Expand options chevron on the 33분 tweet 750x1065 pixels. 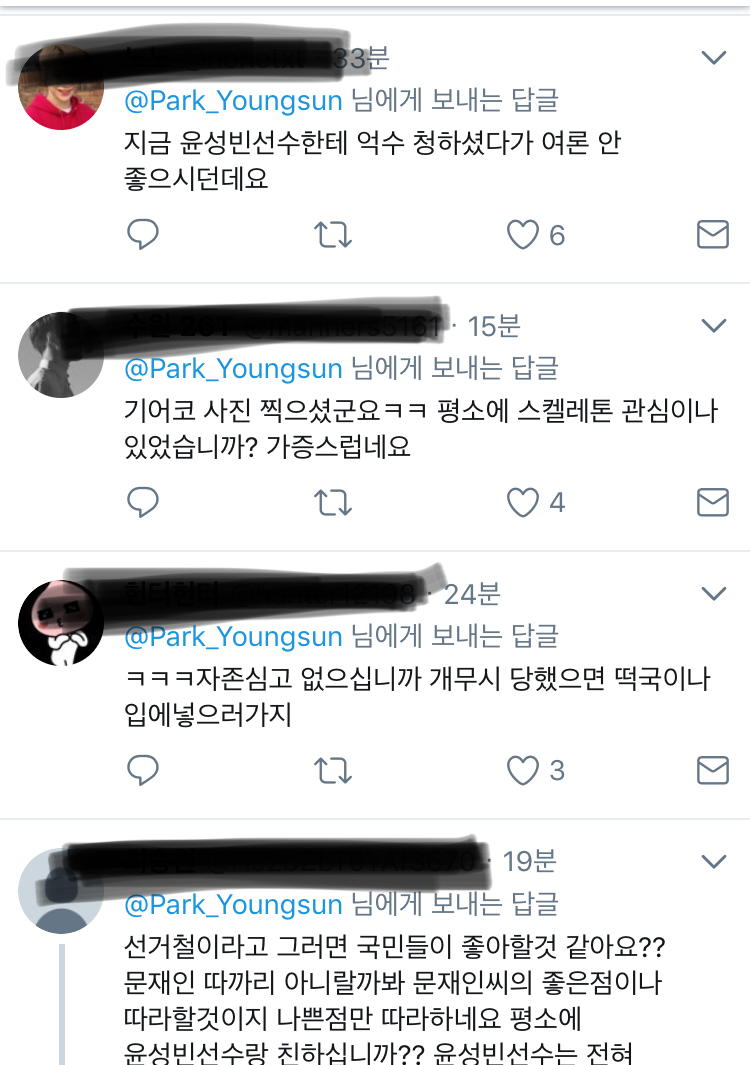[714, 57]
